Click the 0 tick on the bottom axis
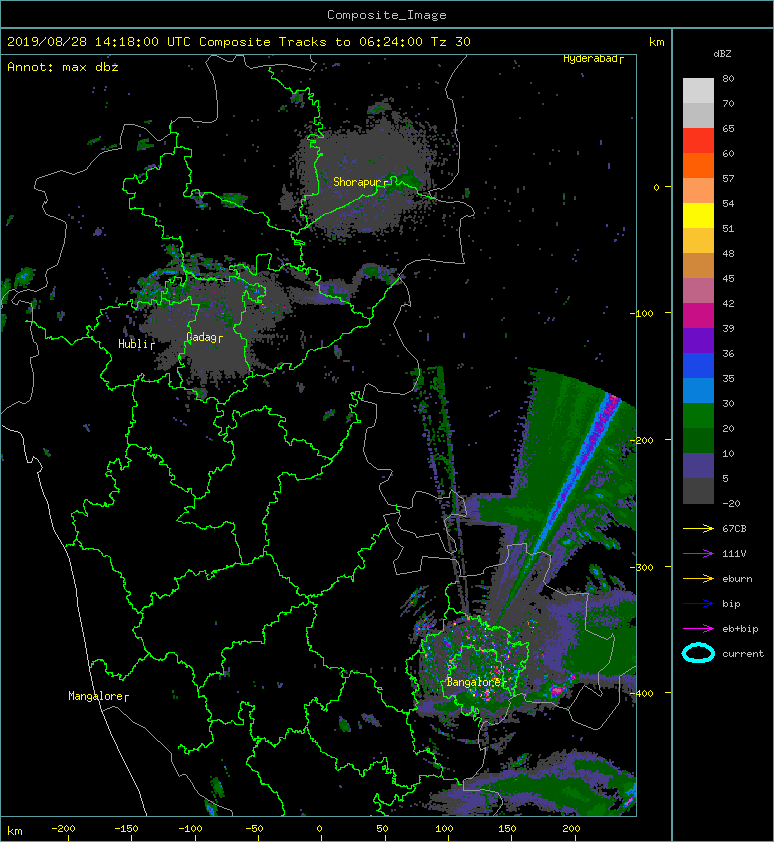774x842 pixels. point(319,829)
